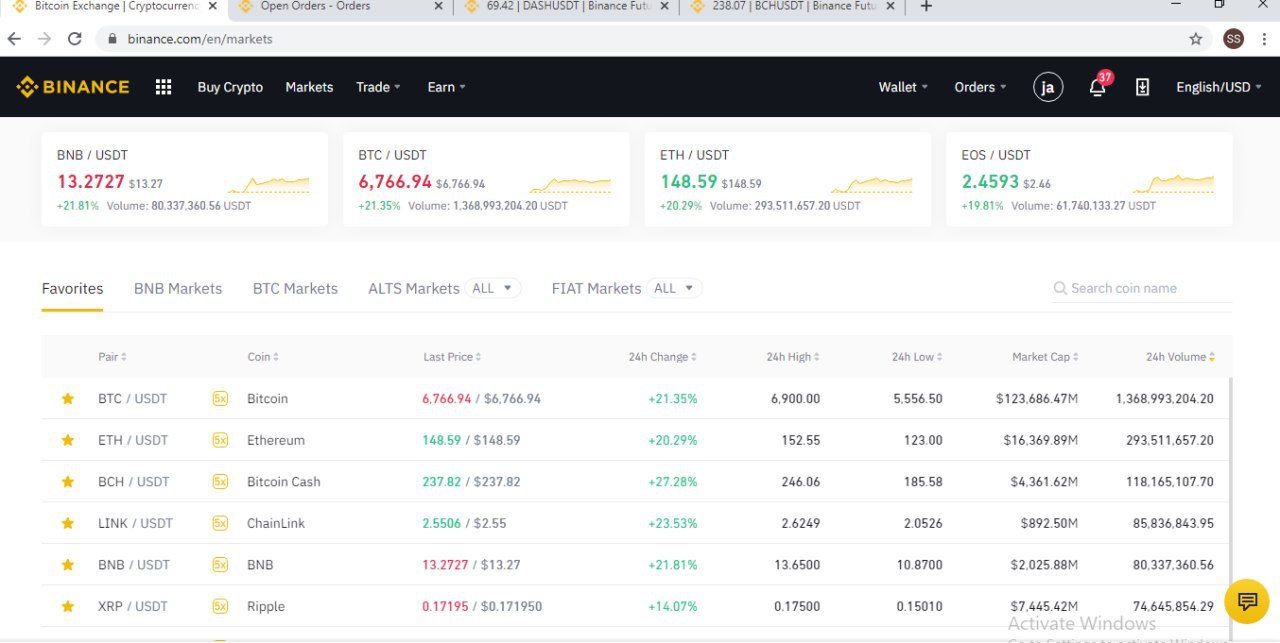This screenshot has height=643, width=1280.
Task: Open the ETH / USDT ticker card
Action: click(x=788, y=180)
